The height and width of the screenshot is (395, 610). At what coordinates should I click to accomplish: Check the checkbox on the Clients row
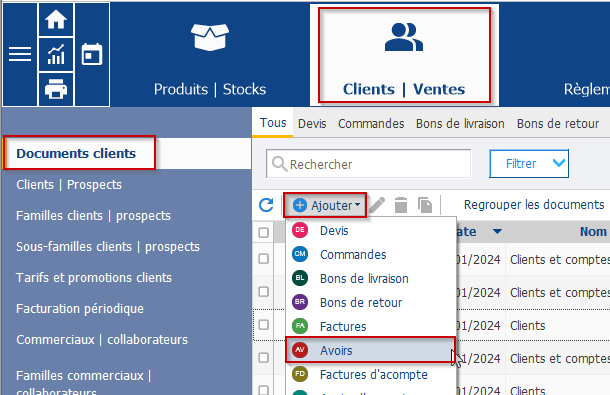click(x=263, y=325)
